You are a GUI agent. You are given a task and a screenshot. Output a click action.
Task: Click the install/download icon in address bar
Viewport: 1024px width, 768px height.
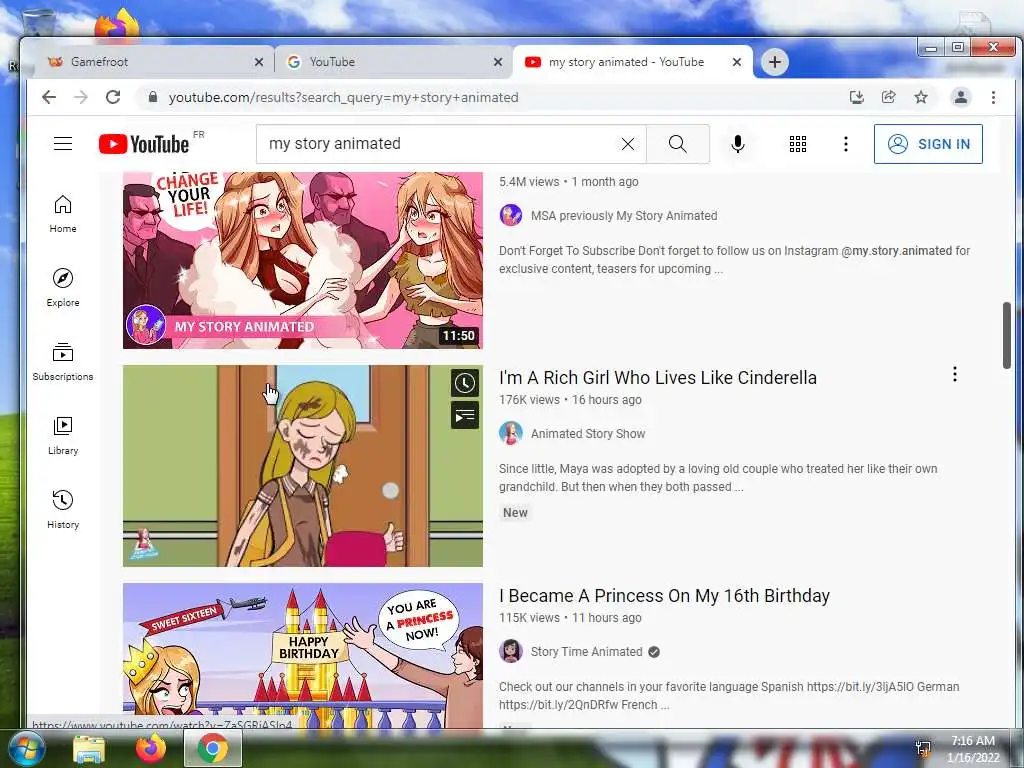856,97
